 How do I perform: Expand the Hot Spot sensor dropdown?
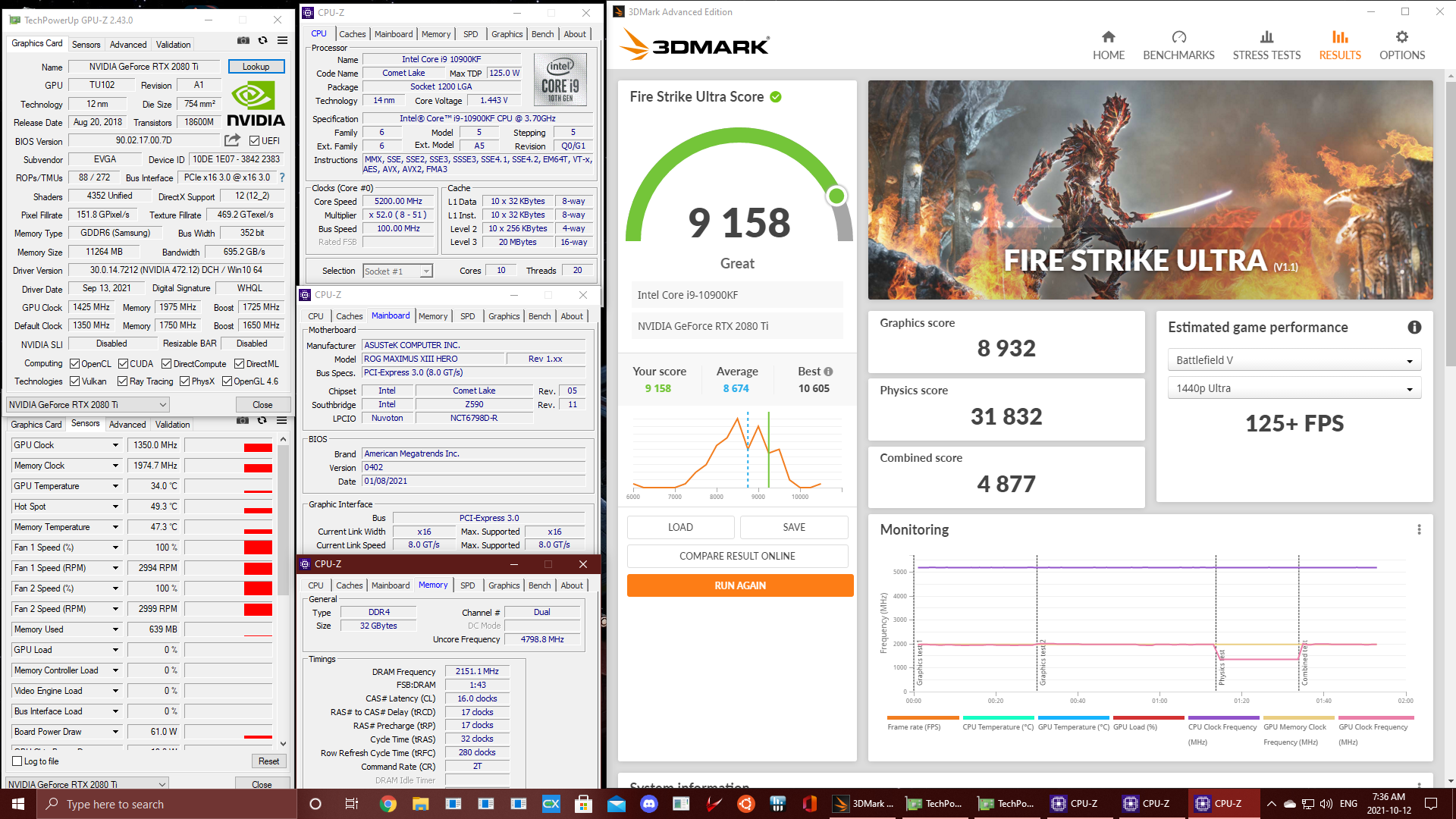pos(115,507)
